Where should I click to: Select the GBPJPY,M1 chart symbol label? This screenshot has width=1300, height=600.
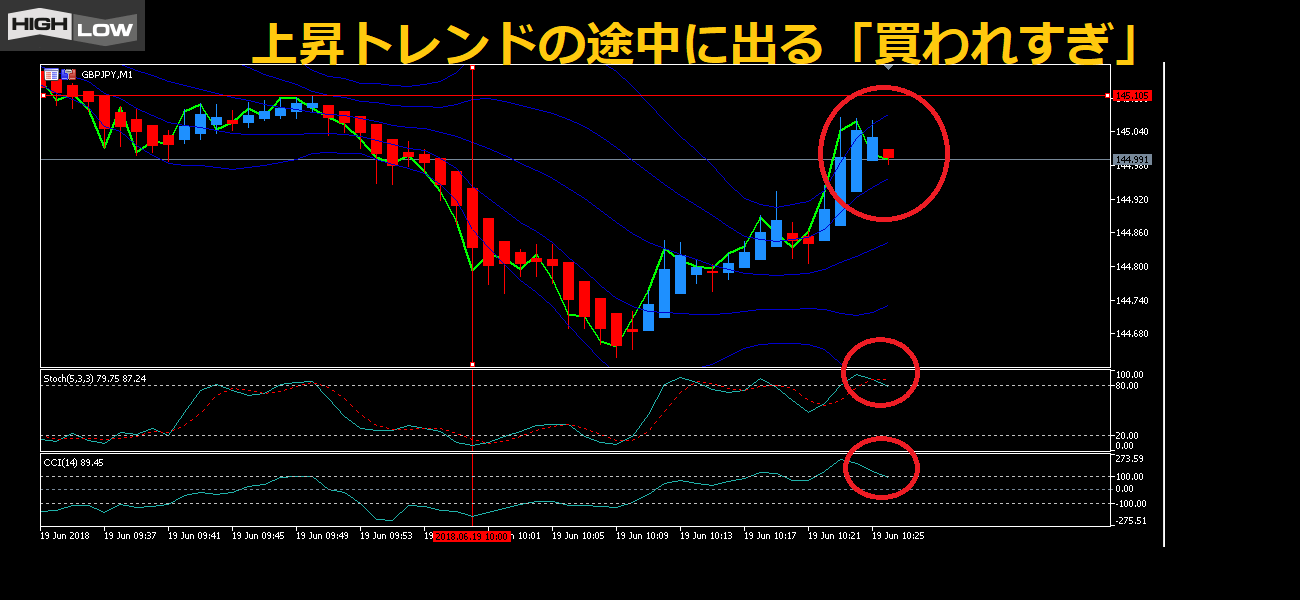click(107, 75)
